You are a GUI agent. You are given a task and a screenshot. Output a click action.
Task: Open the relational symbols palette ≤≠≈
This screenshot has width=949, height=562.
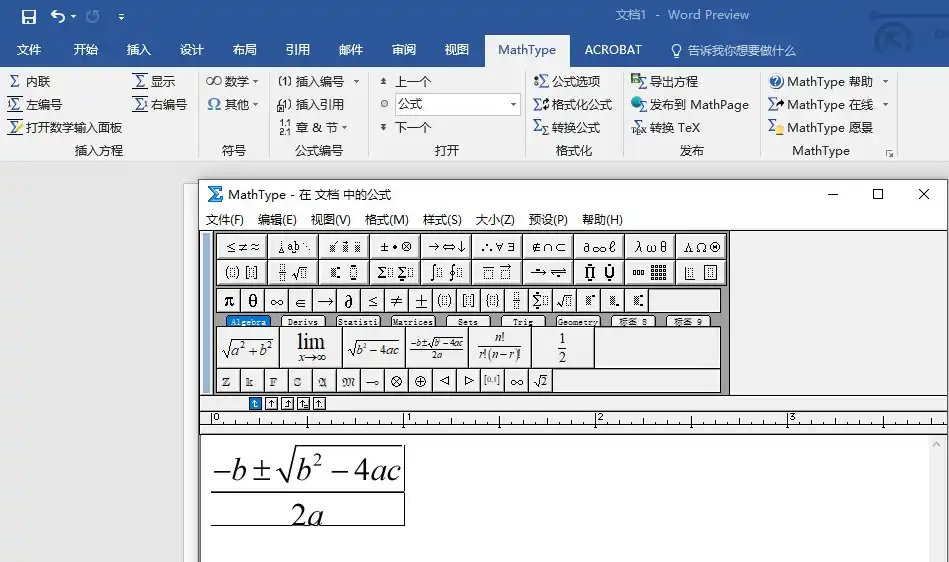(x=242, y=246)
